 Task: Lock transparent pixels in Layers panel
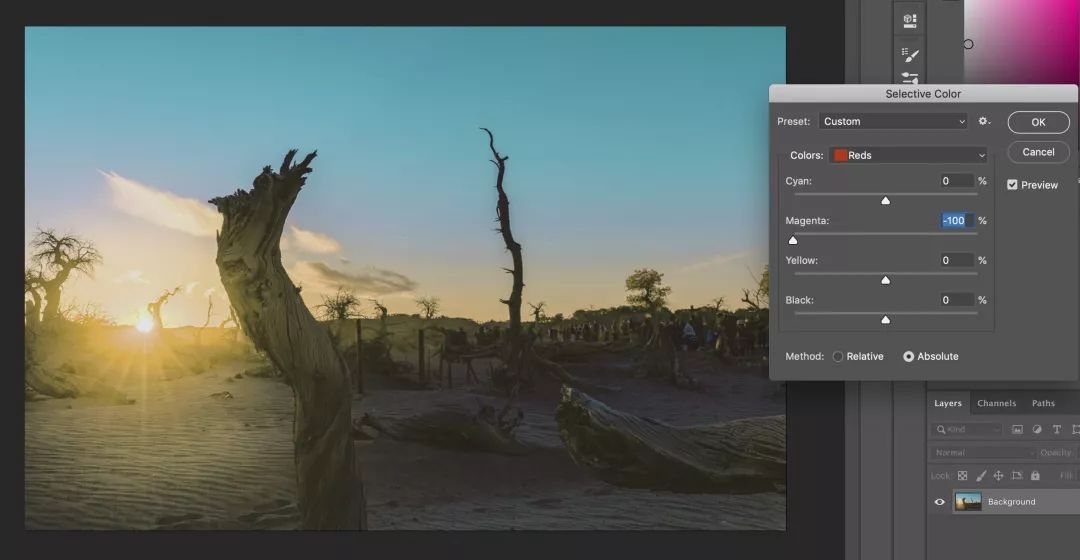tap(962, 476)
